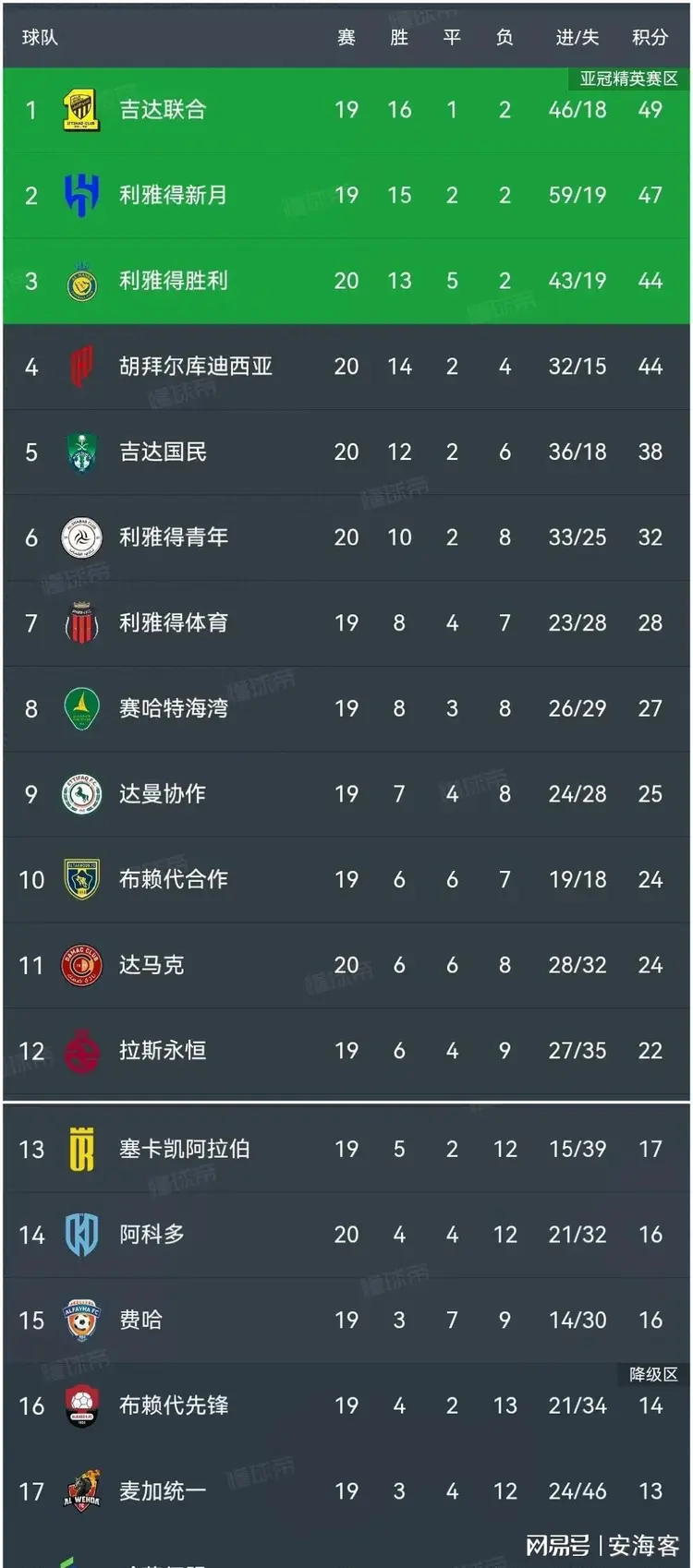
Task: Select the 进/失 column header
Action: click(577, 37)
